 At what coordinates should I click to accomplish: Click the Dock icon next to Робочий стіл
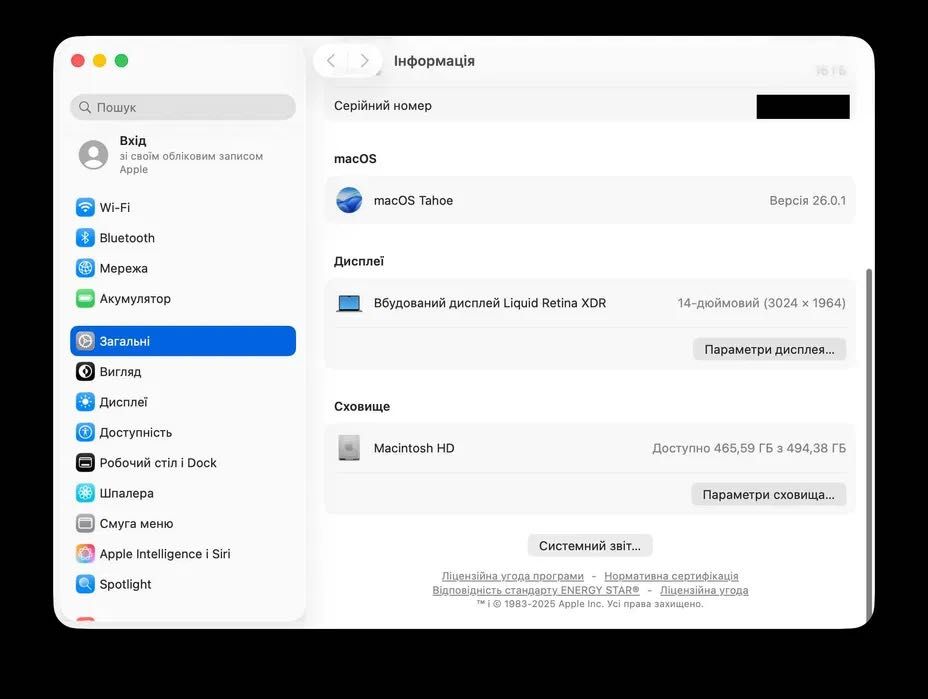(x=85, y=462)
